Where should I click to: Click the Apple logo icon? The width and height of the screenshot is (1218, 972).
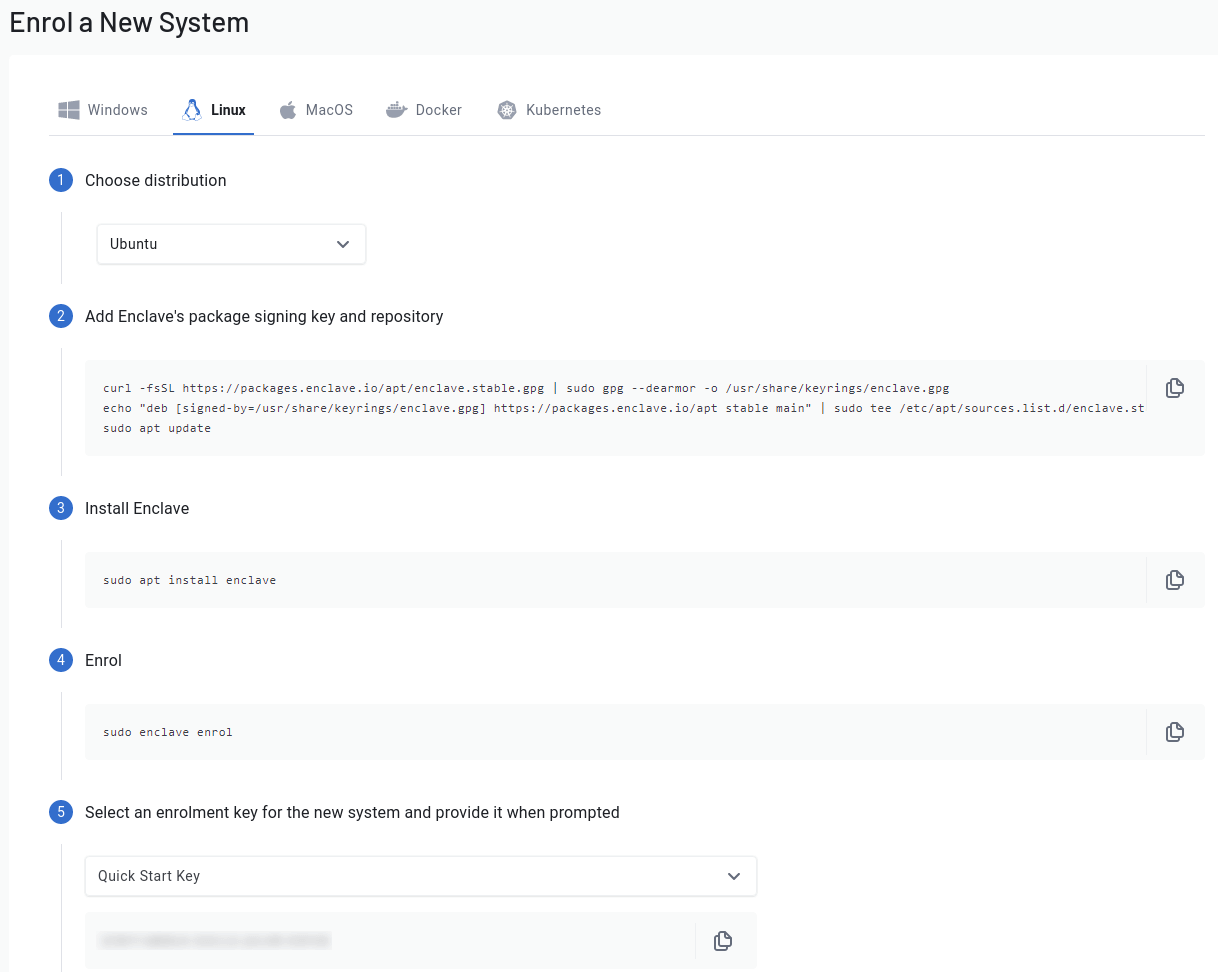[x=288, y=110]
